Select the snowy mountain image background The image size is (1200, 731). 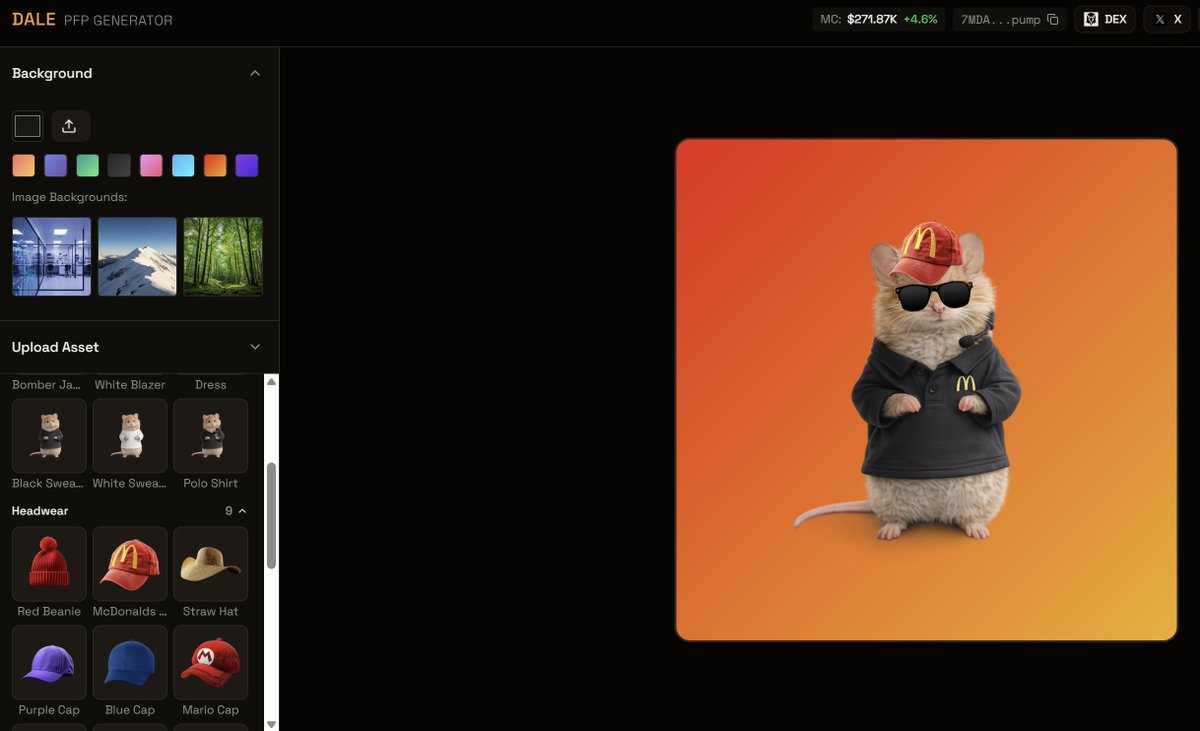coord(136,256)
